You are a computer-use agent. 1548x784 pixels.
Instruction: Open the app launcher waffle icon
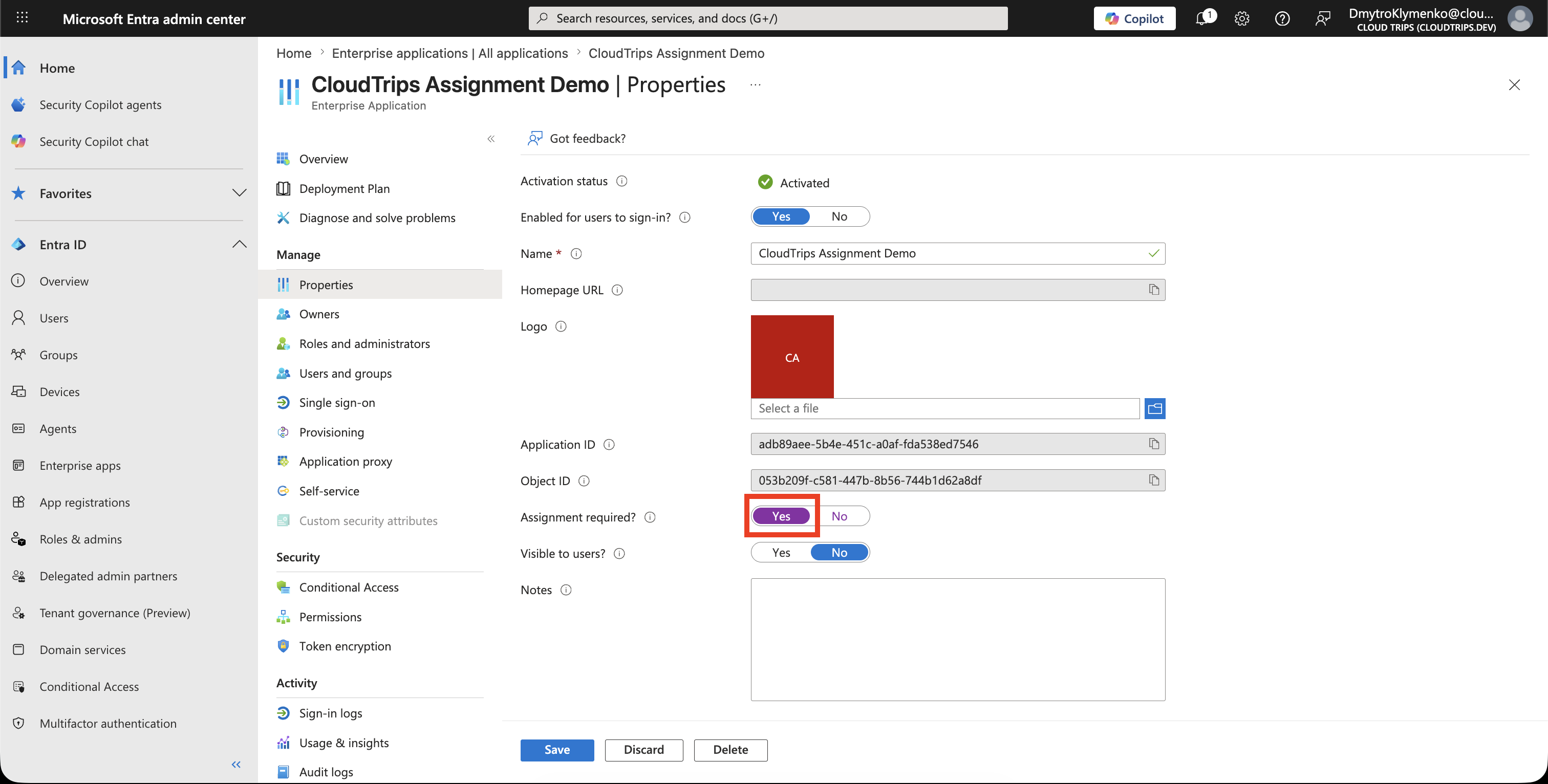coord(22,18)
